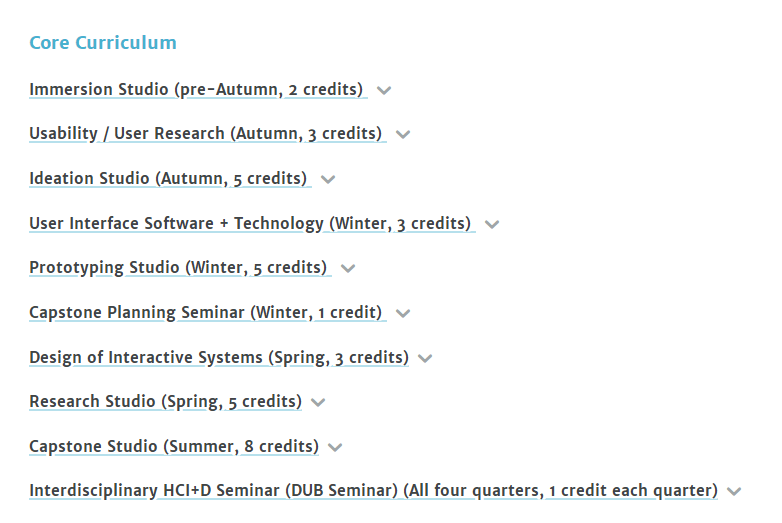The width and height of the screenshot is (782, 523).
Task: Open Prototyping Studio (Winter, 5 credits) link
Action: point(178,268)
